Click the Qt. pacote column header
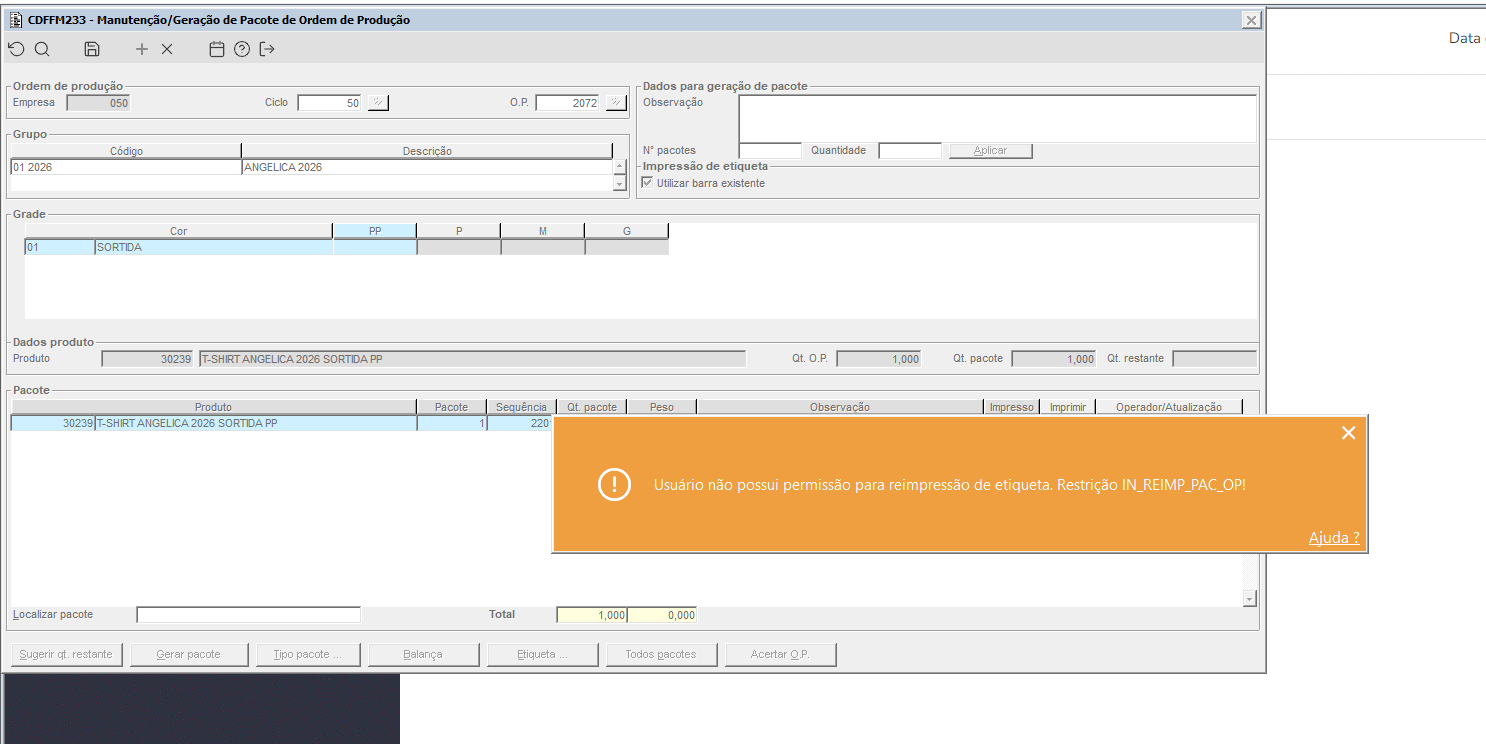1486x744 pixels. 591,407
